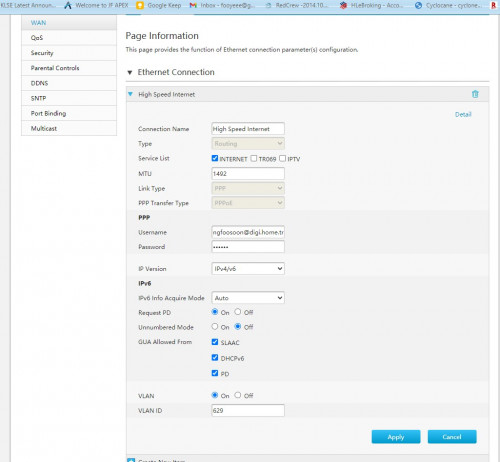
Task: Select WAN in the sidebar
Action: [69, 23]
